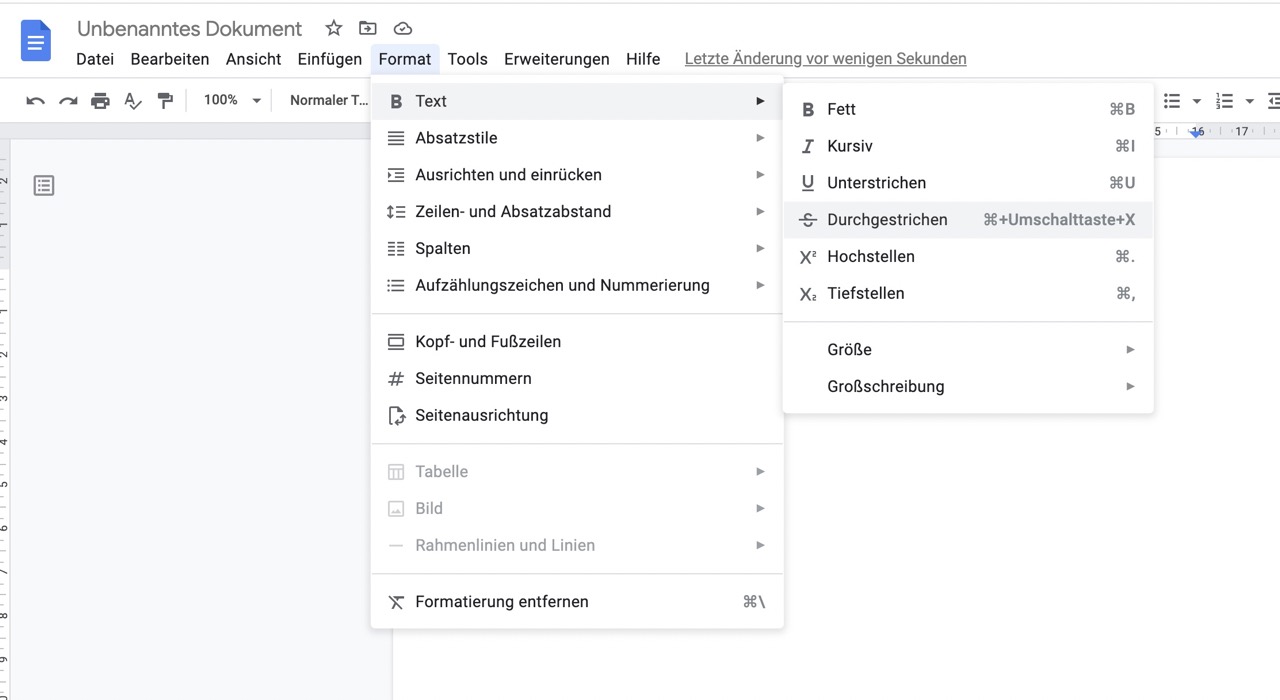Toggle Kursiv italic formatting
Image resolution: width=1280 pixels, height=700 pixels.
click(850, 146)
